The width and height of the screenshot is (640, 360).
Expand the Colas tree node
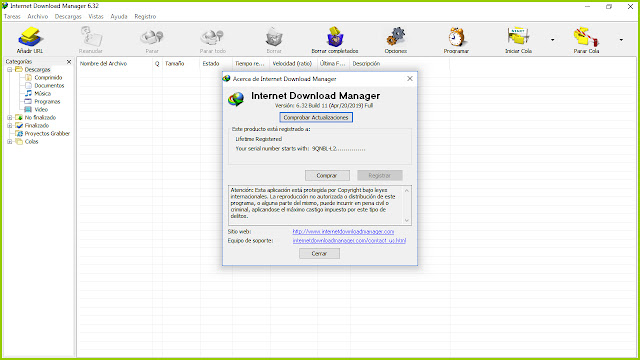click(x=9, y=142)
